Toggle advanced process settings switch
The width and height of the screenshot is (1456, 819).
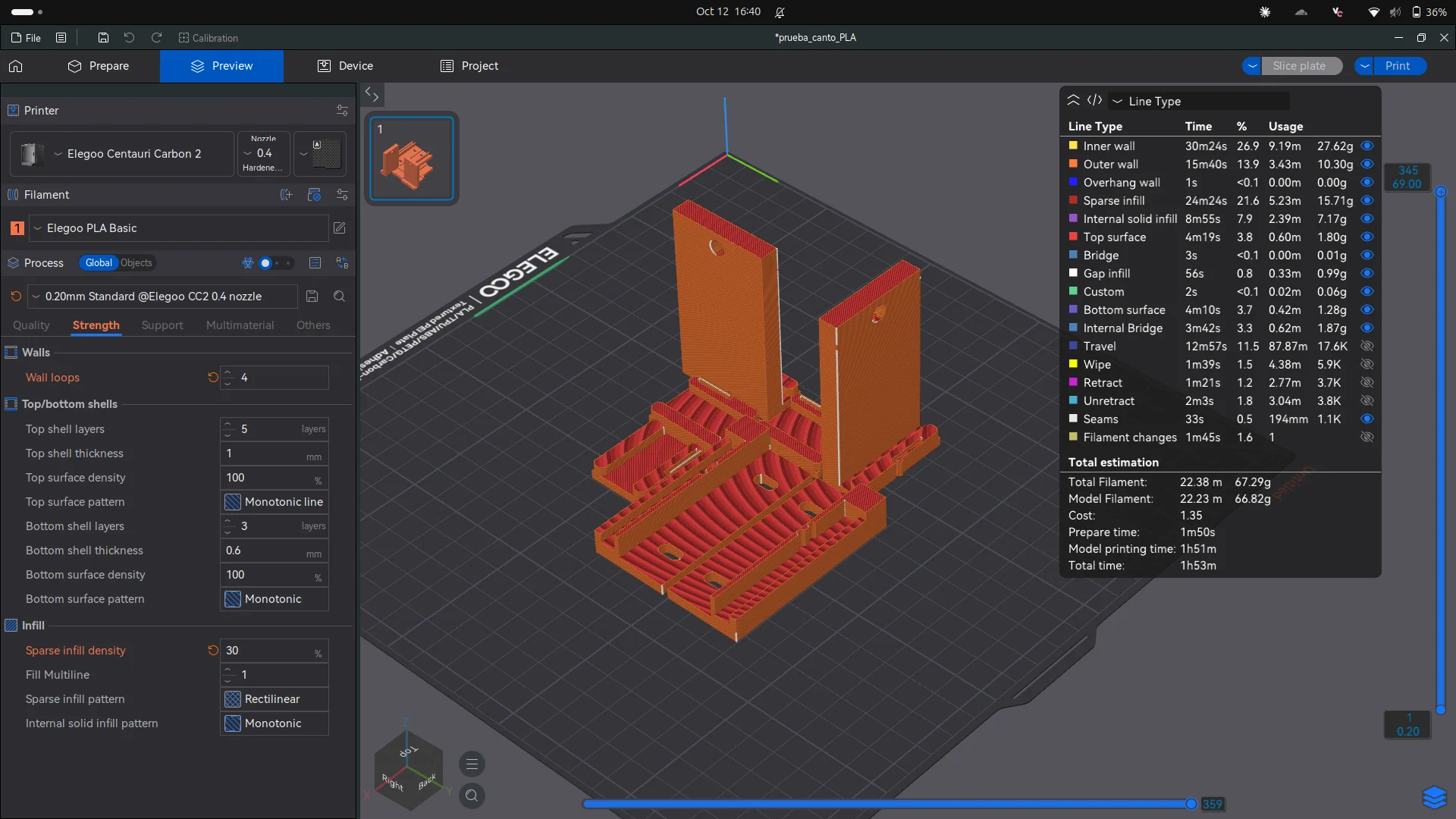pos(275,263)
